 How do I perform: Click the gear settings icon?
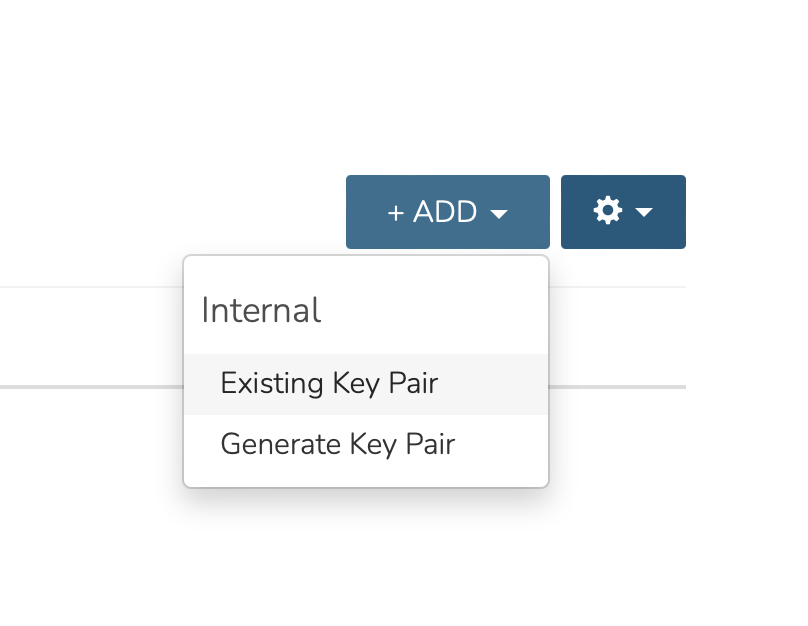[608, 210]
